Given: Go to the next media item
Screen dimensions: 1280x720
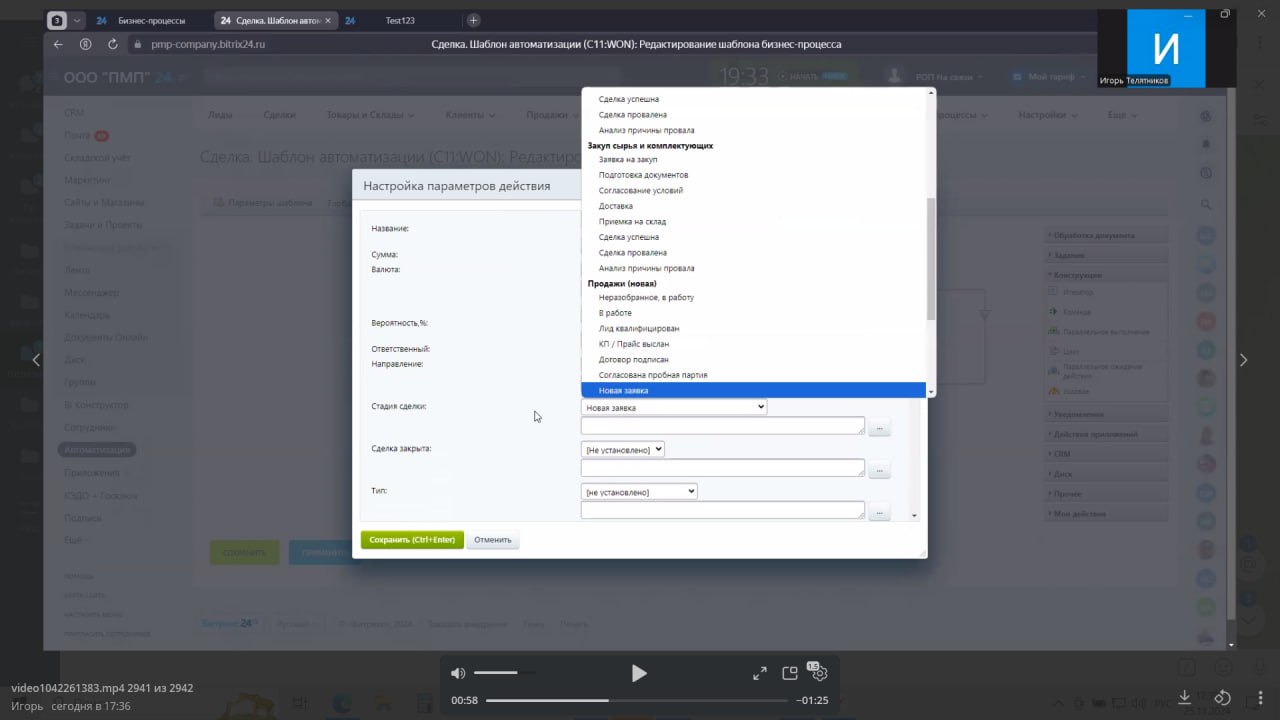Looking at the screenshot, I should [x=1243, y=360].
